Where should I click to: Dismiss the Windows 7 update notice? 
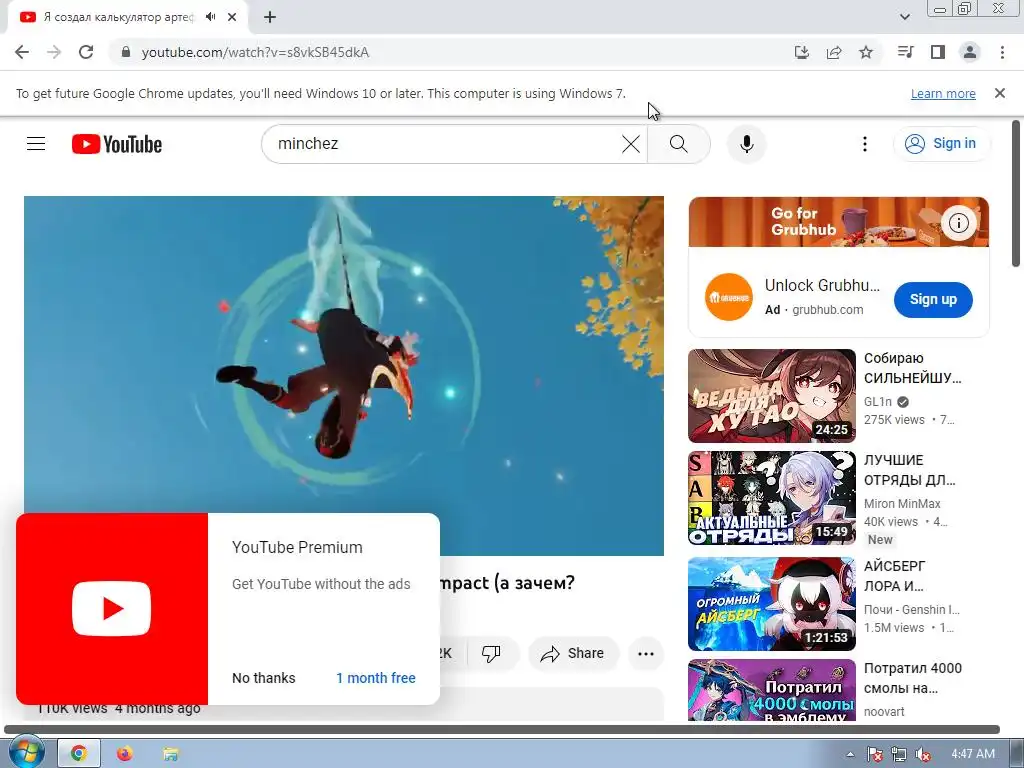coord(1000,93)
